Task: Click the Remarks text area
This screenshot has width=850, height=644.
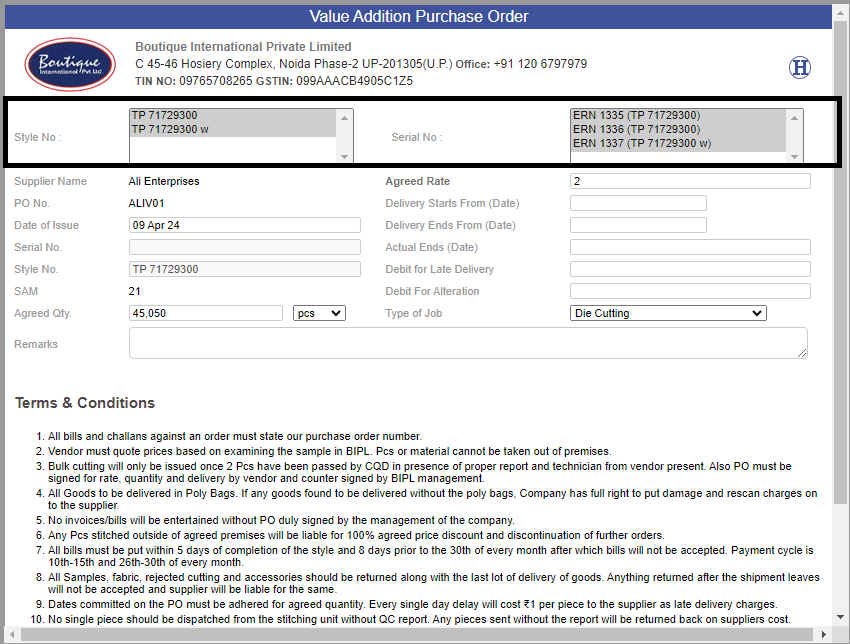Action: (468, 343)
